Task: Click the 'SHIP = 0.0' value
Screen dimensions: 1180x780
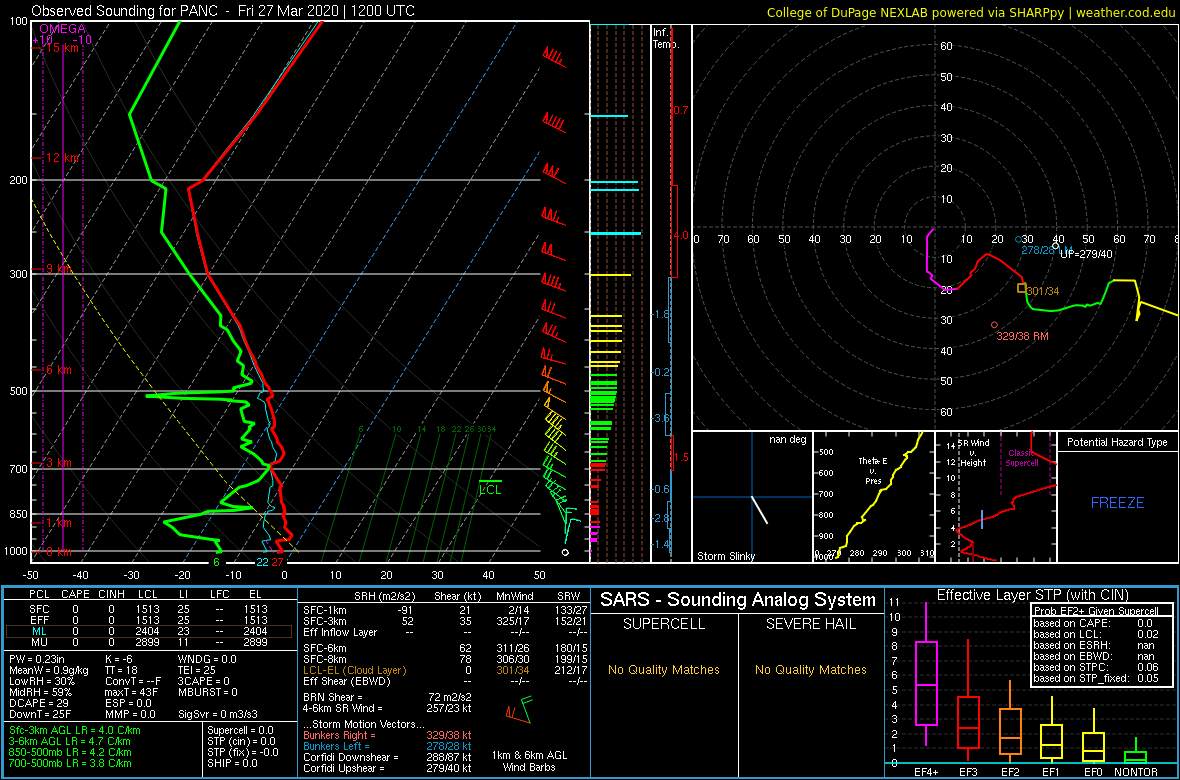Action: [x=233, y=763]
